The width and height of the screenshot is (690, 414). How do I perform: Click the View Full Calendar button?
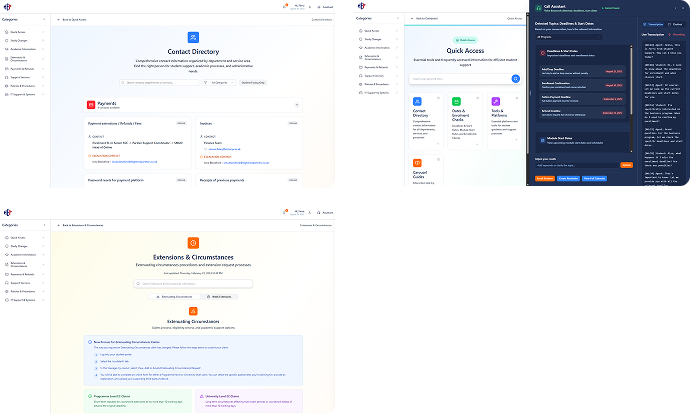pos(593,178)
